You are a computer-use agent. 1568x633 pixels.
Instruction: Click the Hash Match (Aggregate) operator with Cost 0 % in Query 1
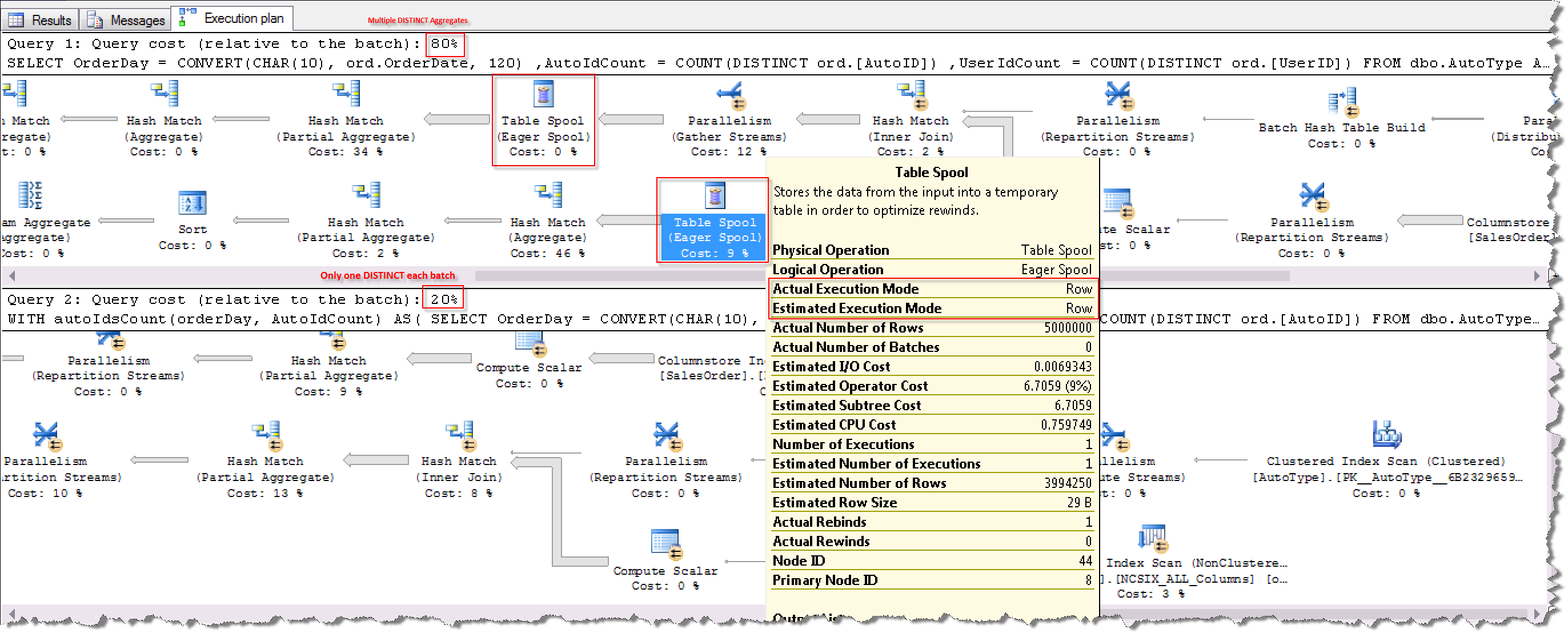(165, 119)
